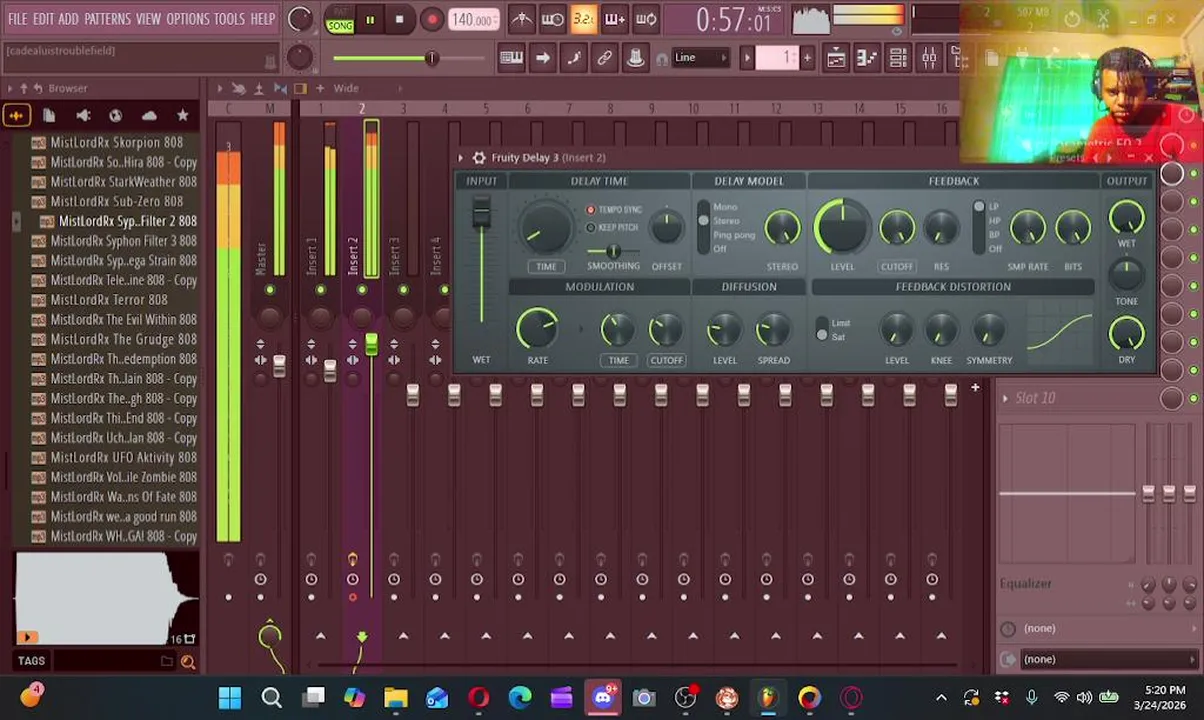Toggle PAT/SONG mode button
Viewport: 1204px width, 720px height.
pos(339,19)
